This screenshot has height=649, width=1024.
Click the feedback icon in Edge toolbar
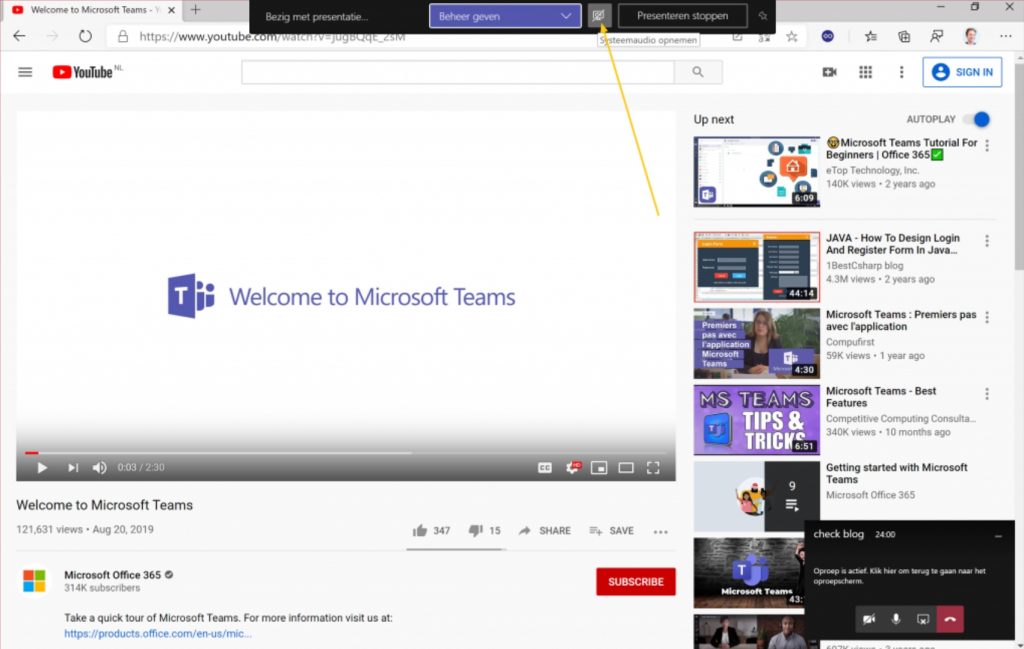[x=936, y=37]
